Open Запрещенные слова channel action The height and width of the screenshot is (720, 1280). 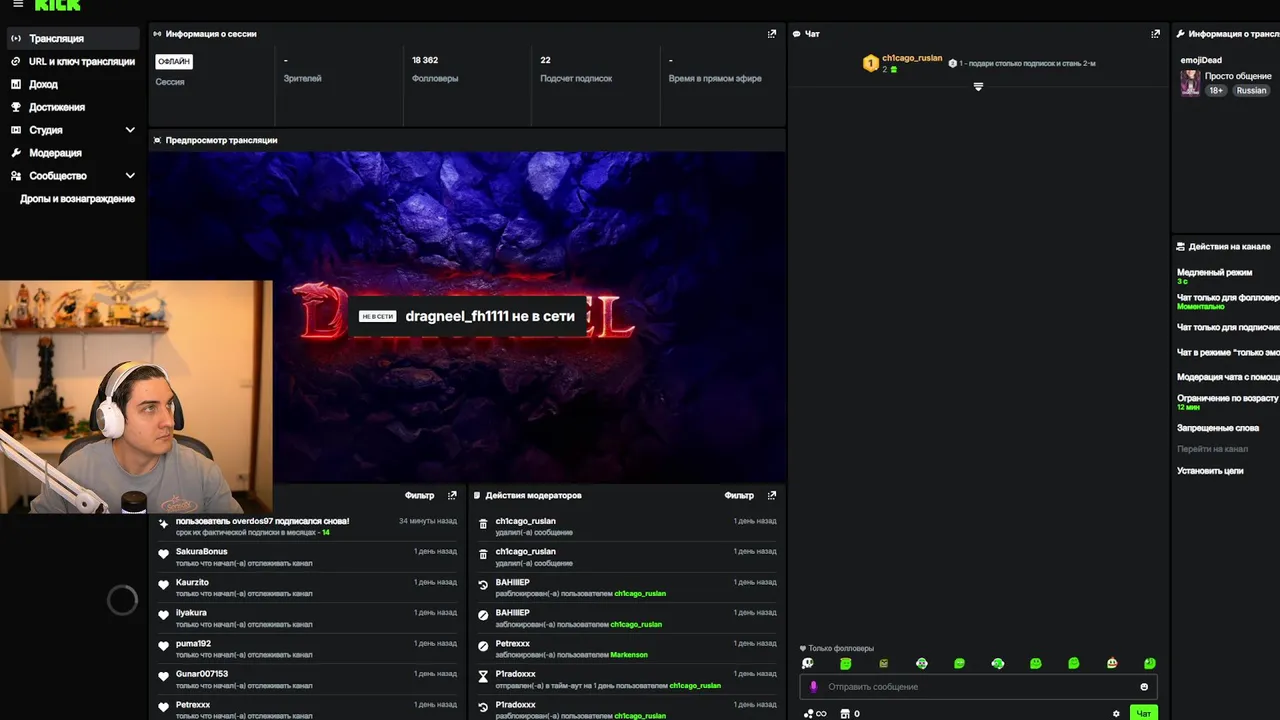1218,428
